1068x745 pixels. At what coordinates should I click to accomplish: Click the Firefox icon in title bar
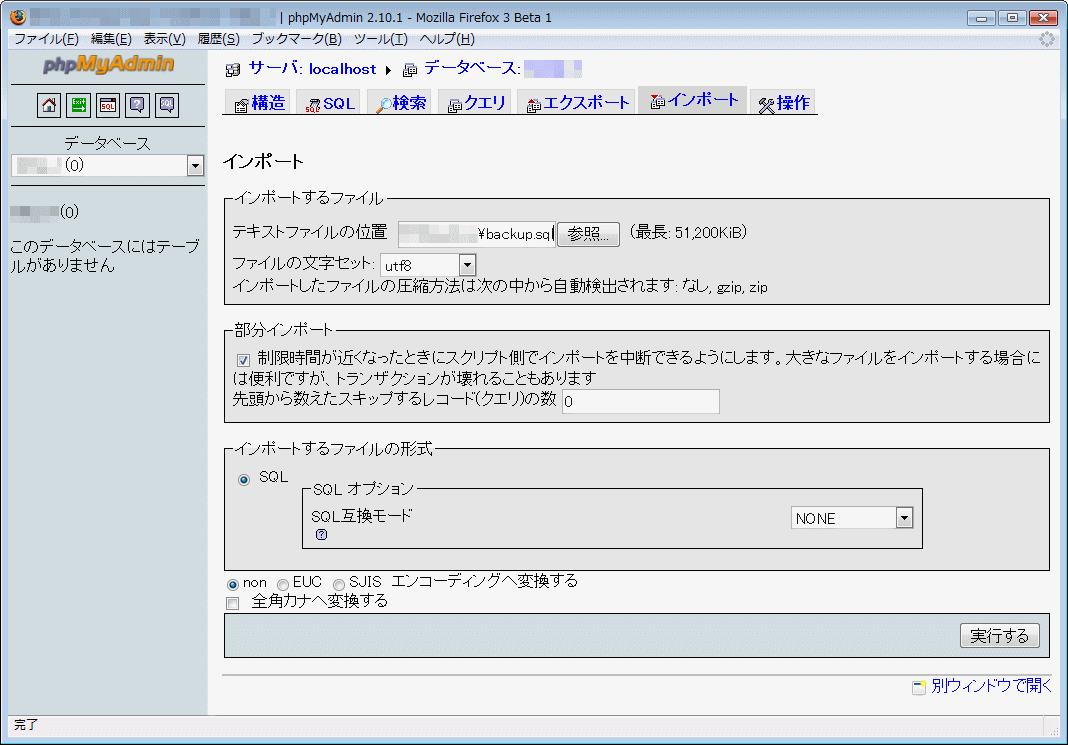click(x=18, y=16)
